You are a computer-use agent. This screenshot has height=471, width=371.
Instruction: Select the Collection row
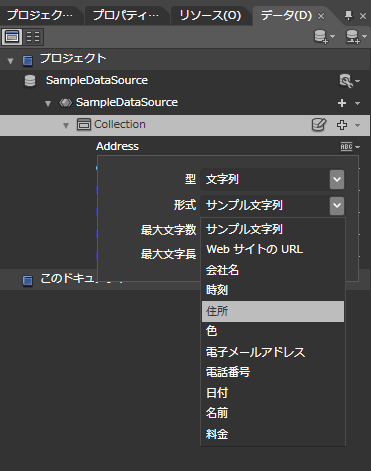[x=185, y=125]
